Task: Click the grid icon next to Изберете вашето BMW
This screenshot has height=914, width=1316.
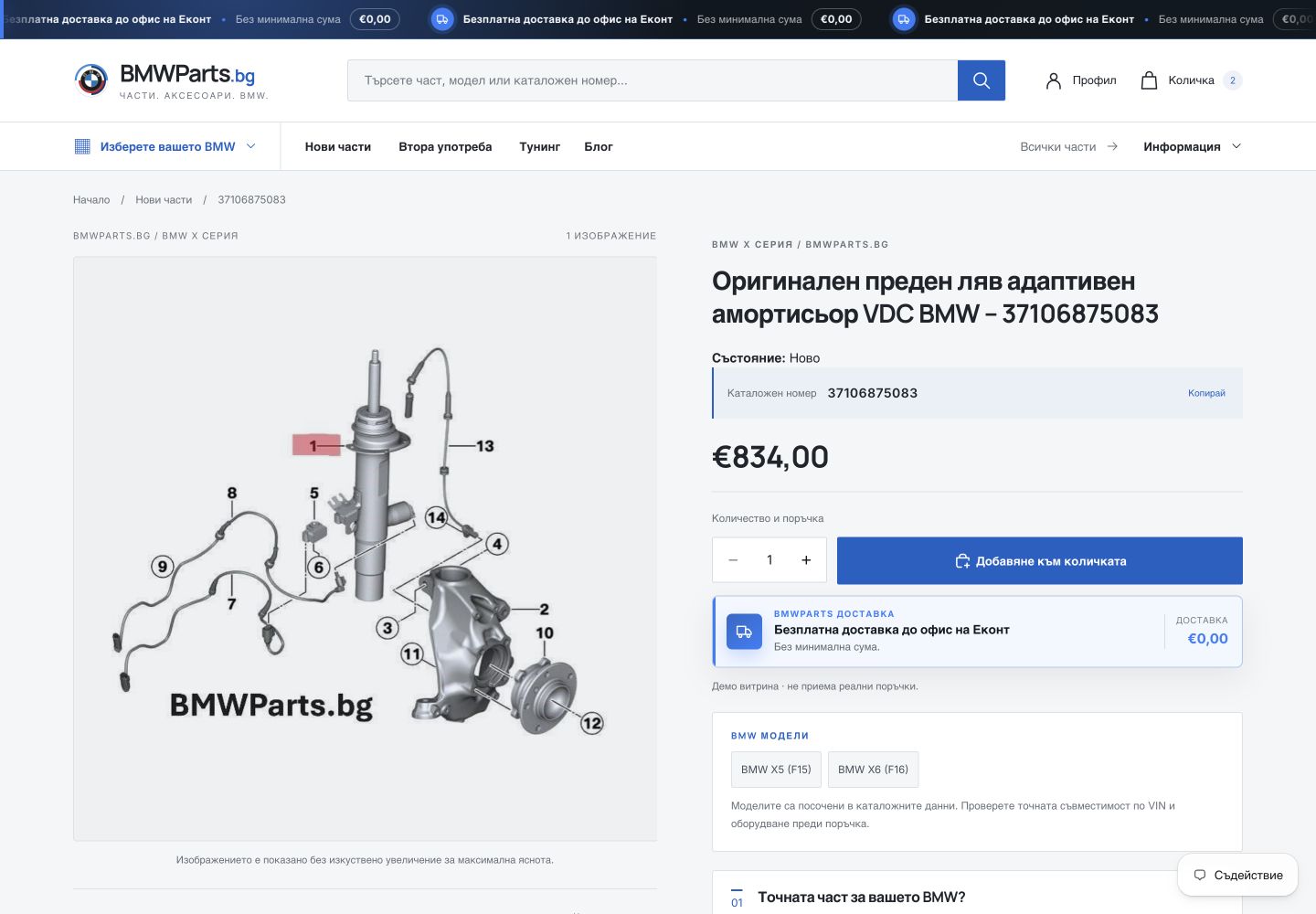Action: pos(82,146)
